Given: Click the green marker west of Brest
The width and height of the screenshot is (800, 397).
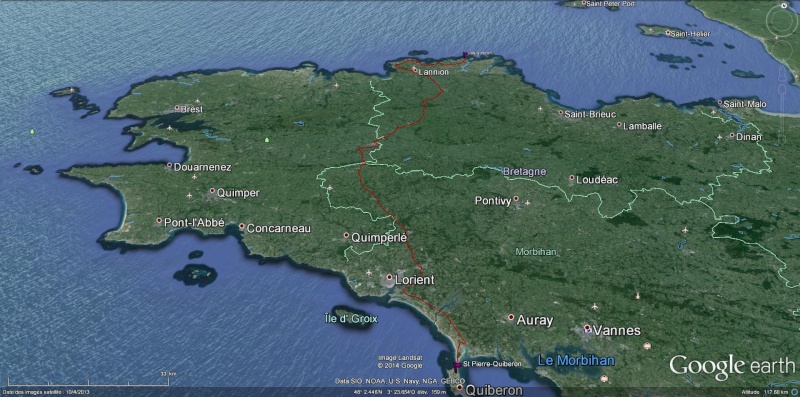Looking at the screenshot, I should [x=32, y=132].
